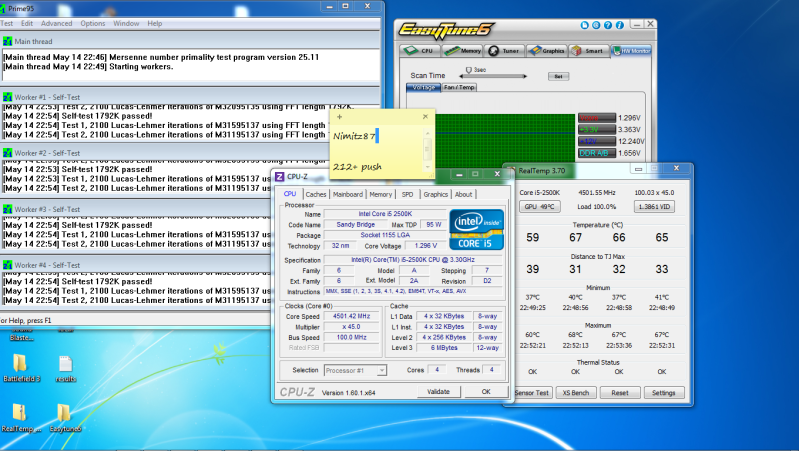The width and height of the screenshot is (799, 451).
Task: Click the Scan Time right arrow
Action: click(x=524, y=76)
